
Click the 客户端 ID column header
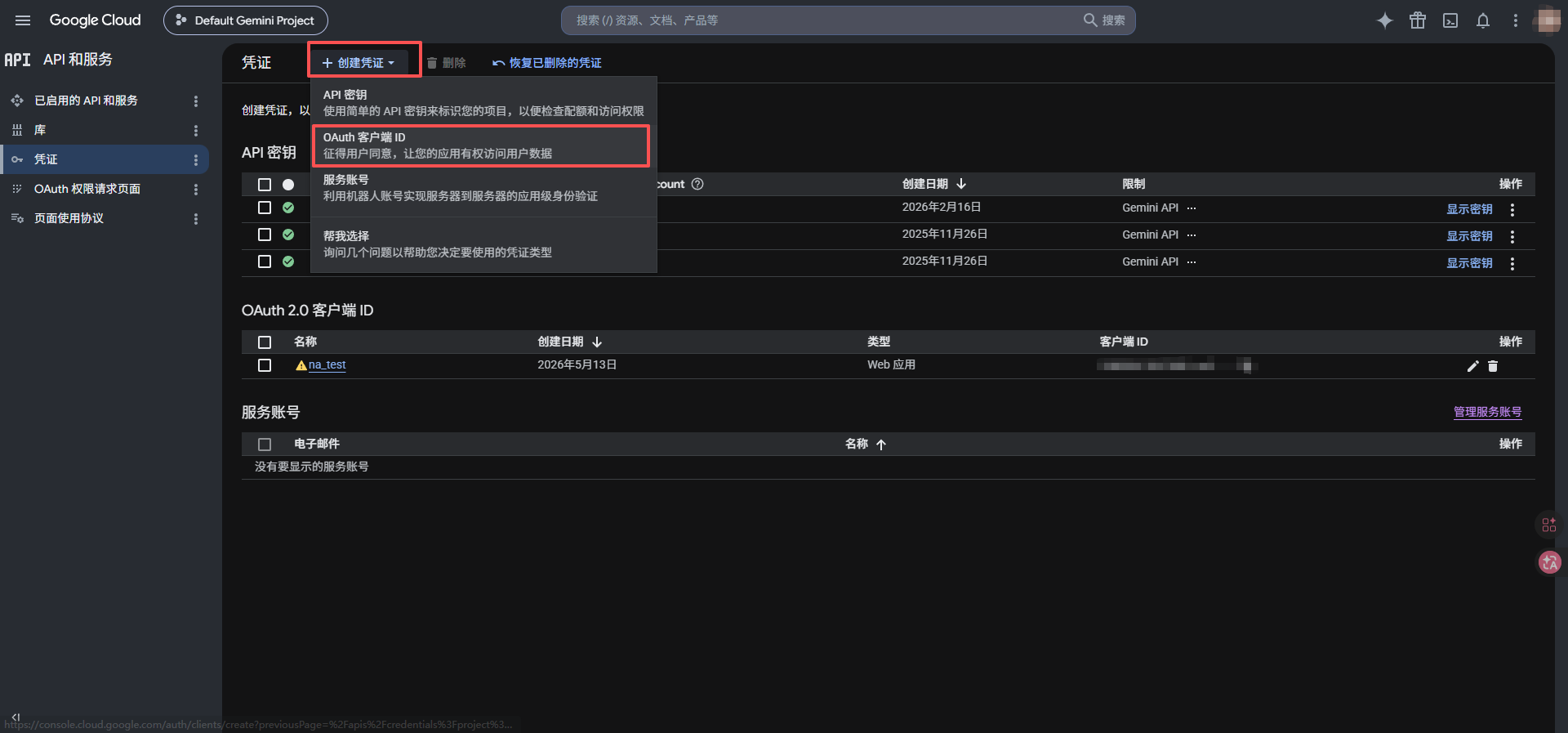click(x=1124, y=342)
